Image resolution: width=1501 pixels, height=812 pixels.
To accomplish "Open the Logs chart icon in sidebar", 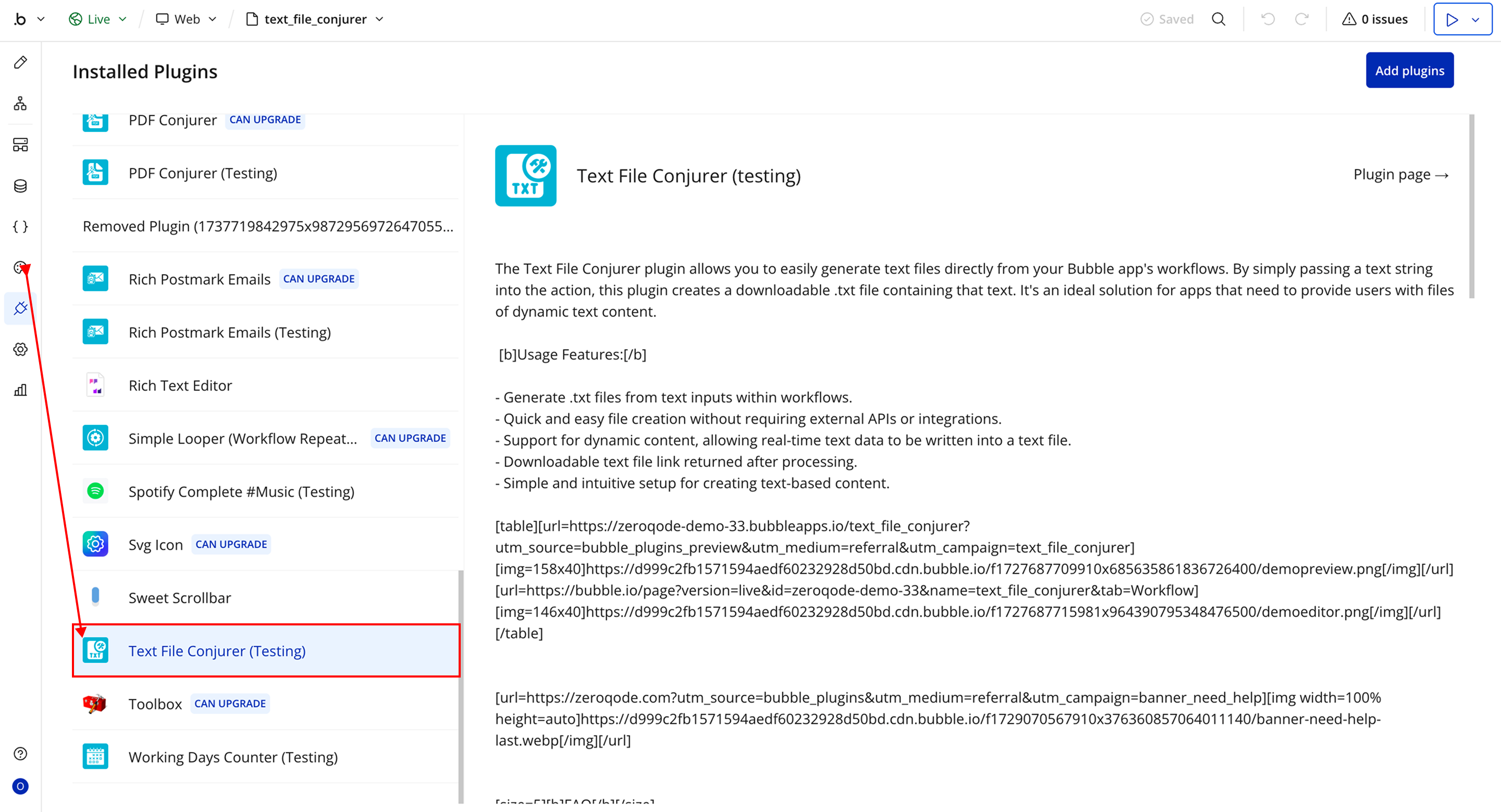I will pyautogui.click(x=20, y=390).
